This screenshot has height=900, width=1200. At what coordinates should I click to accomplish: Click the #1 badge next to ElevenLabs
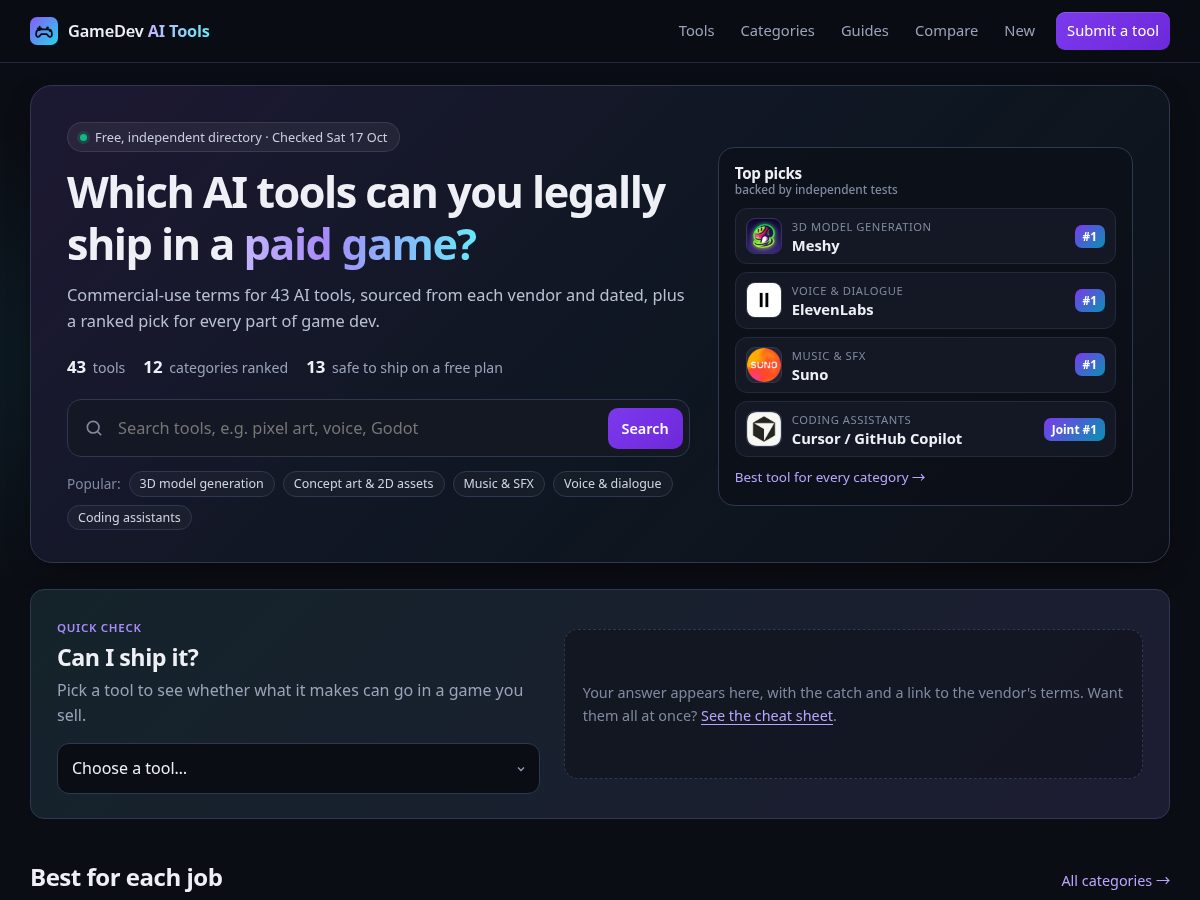pos(1090,300)
